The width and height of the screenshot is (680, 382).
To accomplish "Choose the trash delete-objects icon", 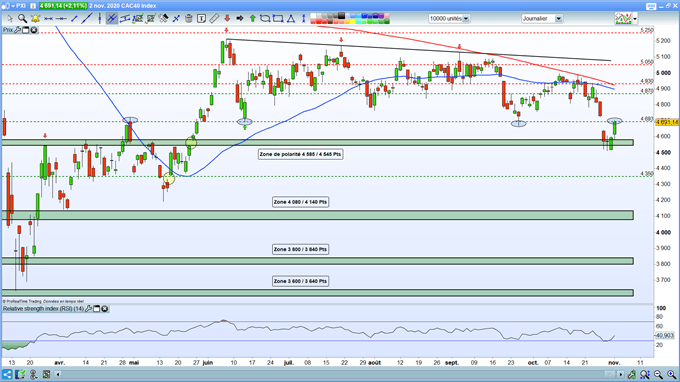I will [x=189, y=19].
